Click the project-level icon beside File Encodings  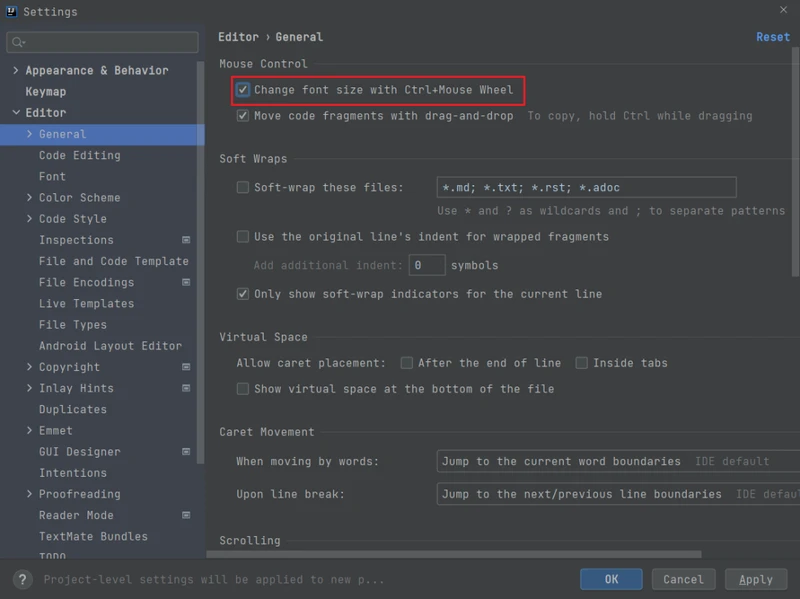(x=186, y=282)
